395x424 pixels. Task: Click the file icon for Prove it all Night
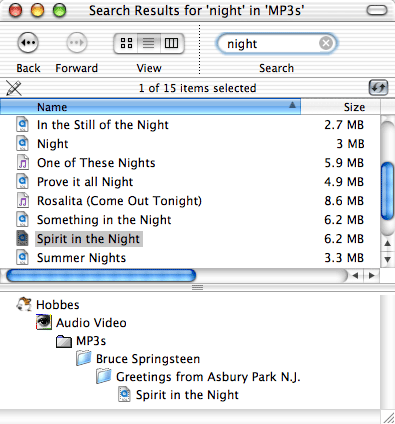pyautogui.click(x=22, y=182)
